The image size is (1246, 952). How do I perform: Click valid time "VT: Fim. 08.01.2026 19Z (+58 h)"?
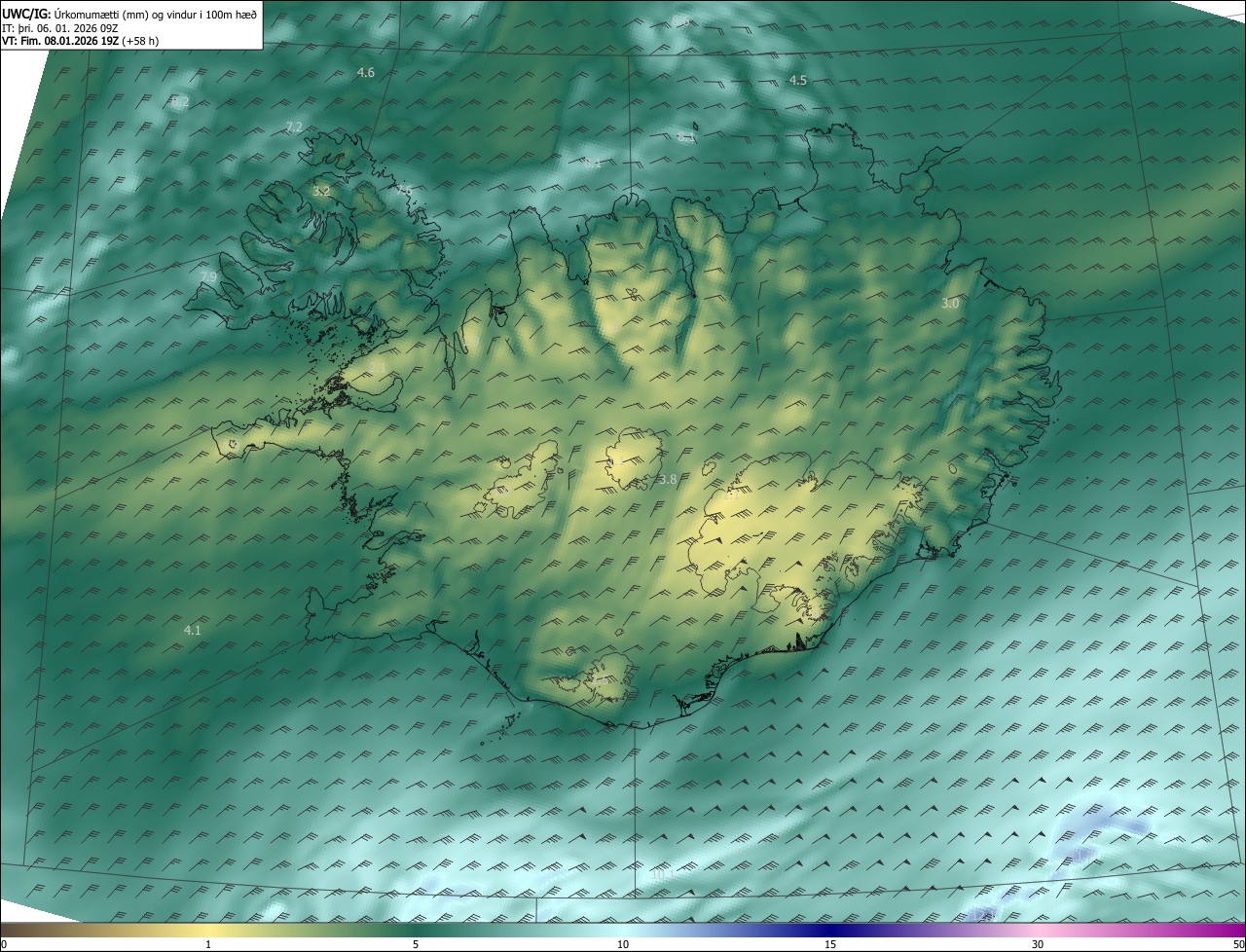click(x=81, y=41)
